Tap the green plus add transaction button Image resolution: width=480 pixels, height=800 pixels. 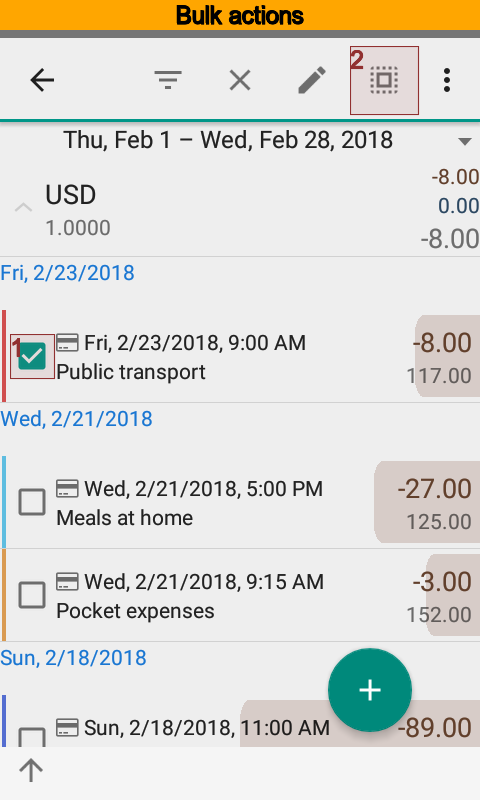(370, 690)
